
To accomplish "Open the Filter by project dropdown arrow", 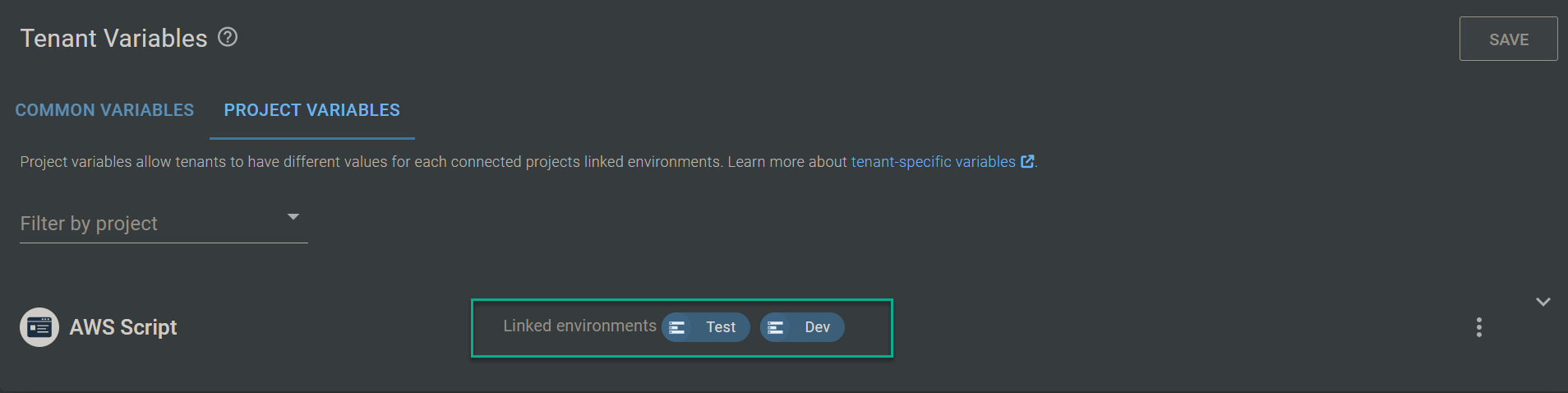I will tap(293, 217).
